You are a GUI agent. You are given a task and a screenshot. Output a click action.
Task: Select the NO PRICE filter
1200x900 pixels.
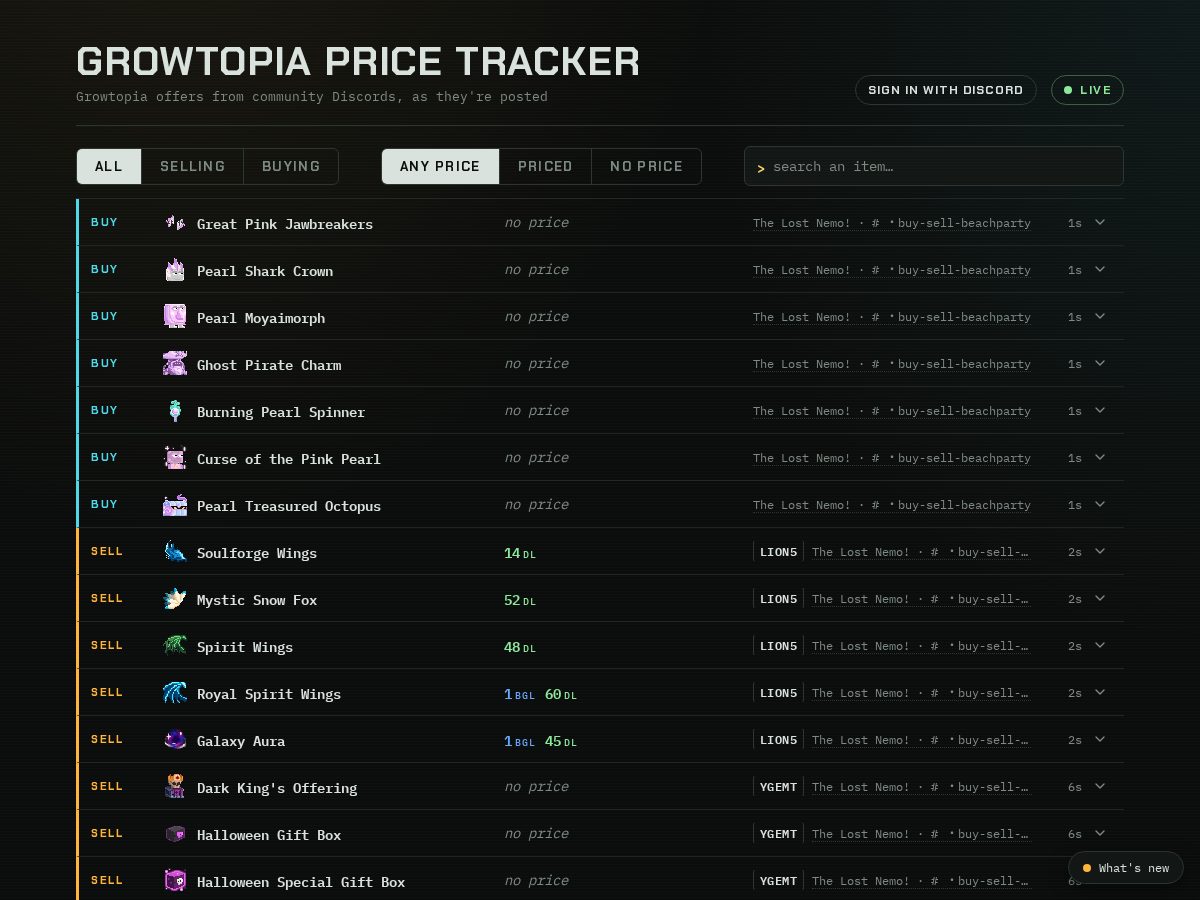646,166
